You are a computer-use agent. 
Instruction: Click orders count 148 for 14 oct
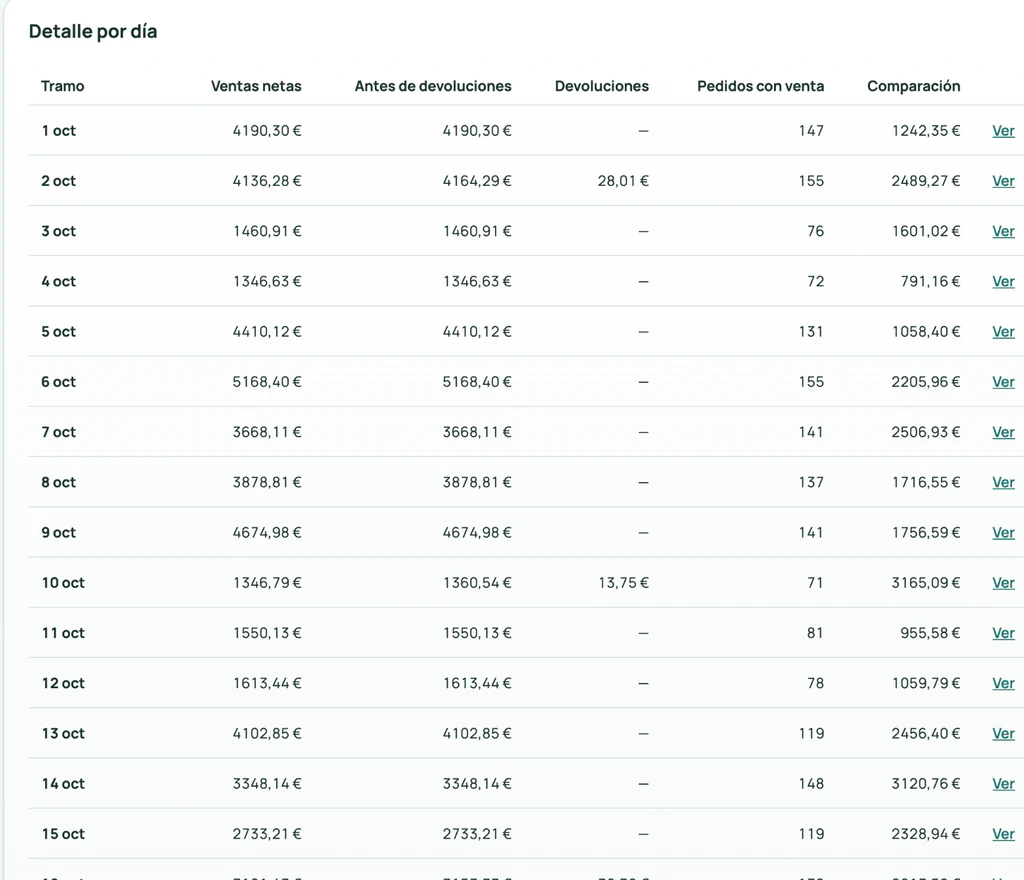pos(811,784)
